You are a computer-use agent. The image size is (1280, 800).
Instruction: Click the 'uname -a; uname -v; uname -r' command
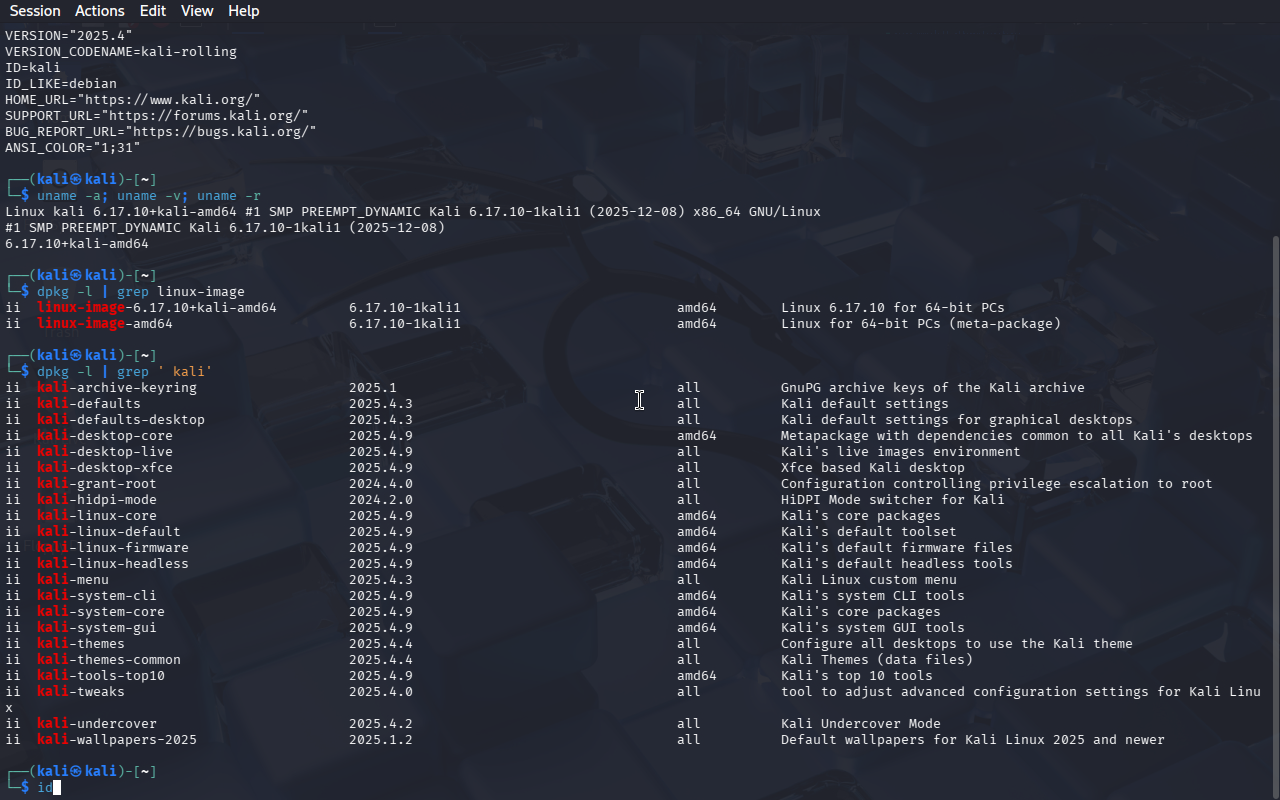click(149, 196)
